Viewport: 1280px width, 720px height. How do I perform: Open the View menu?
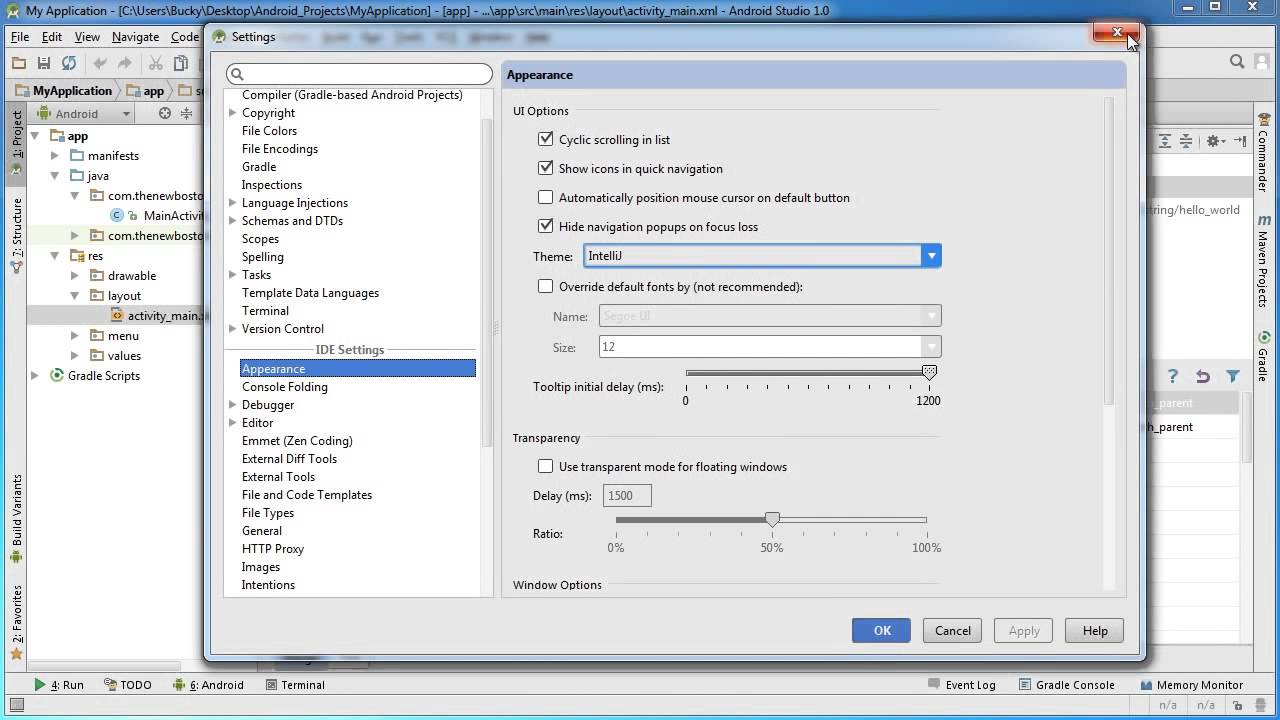click(x=87, y=36)
